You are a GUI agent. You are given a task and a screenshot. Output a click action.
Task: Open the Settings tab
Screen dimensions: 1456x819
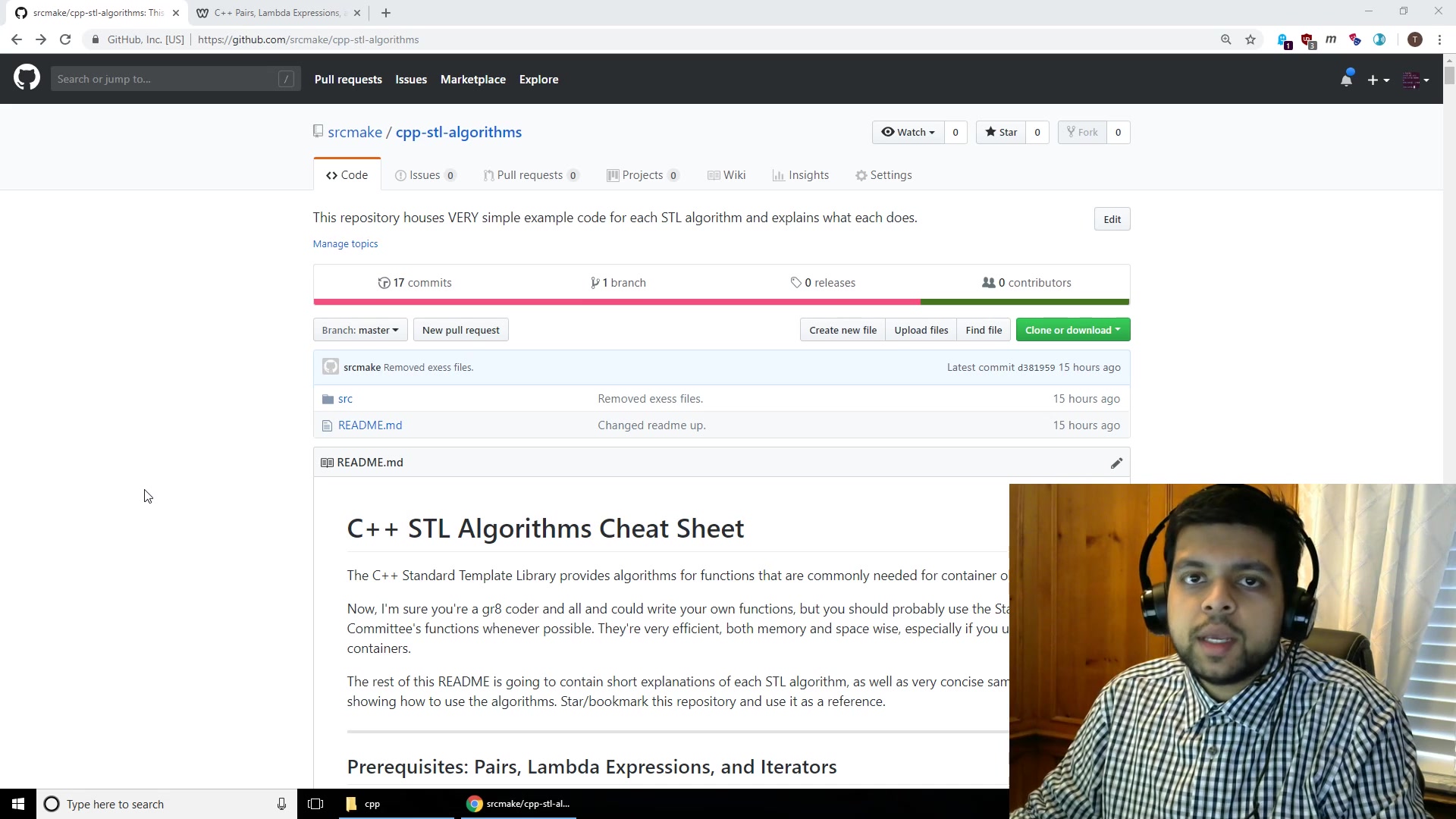[x=883, y=175]
